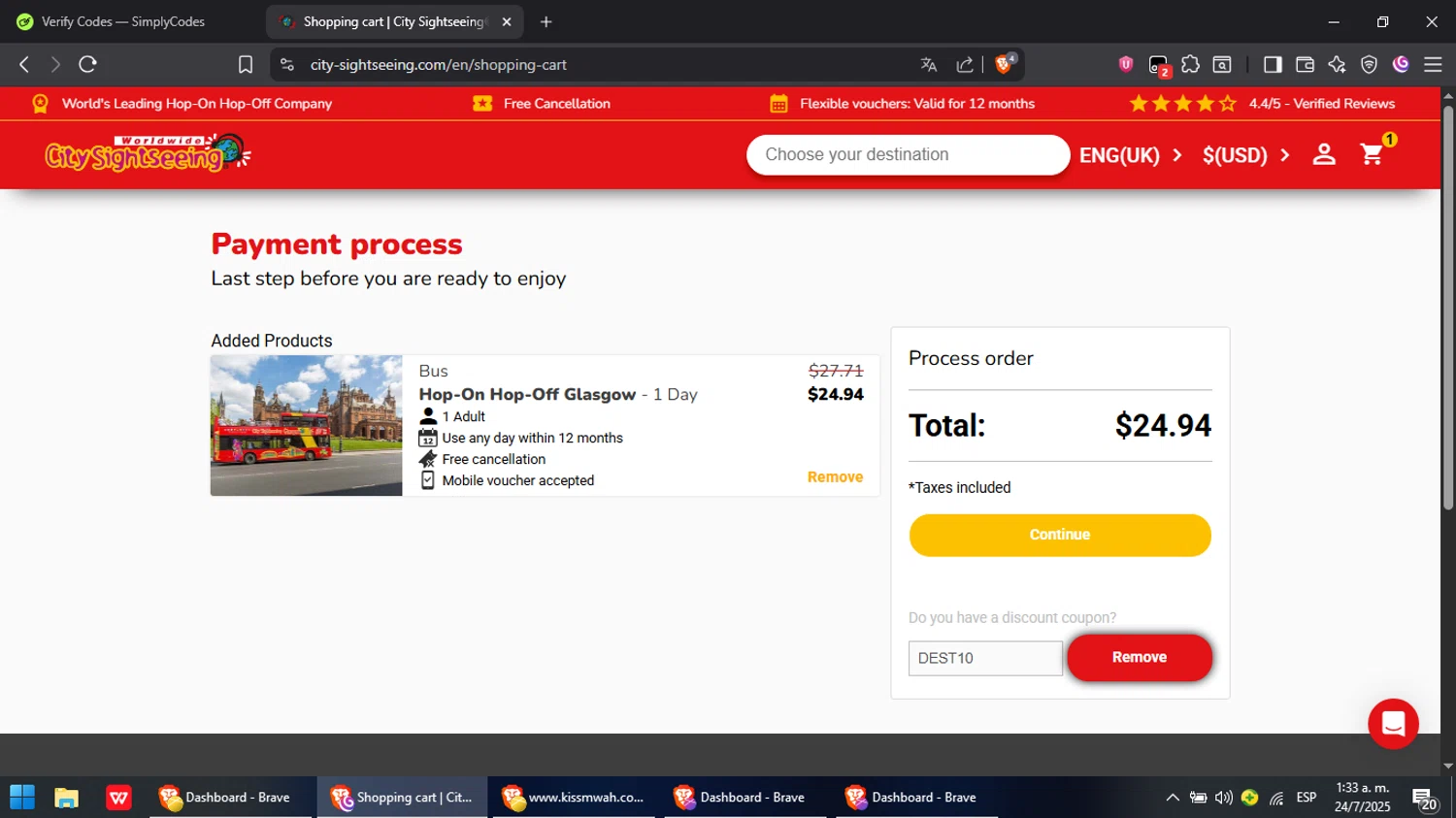
Task: Click the translate page icon
Action: 929,64
